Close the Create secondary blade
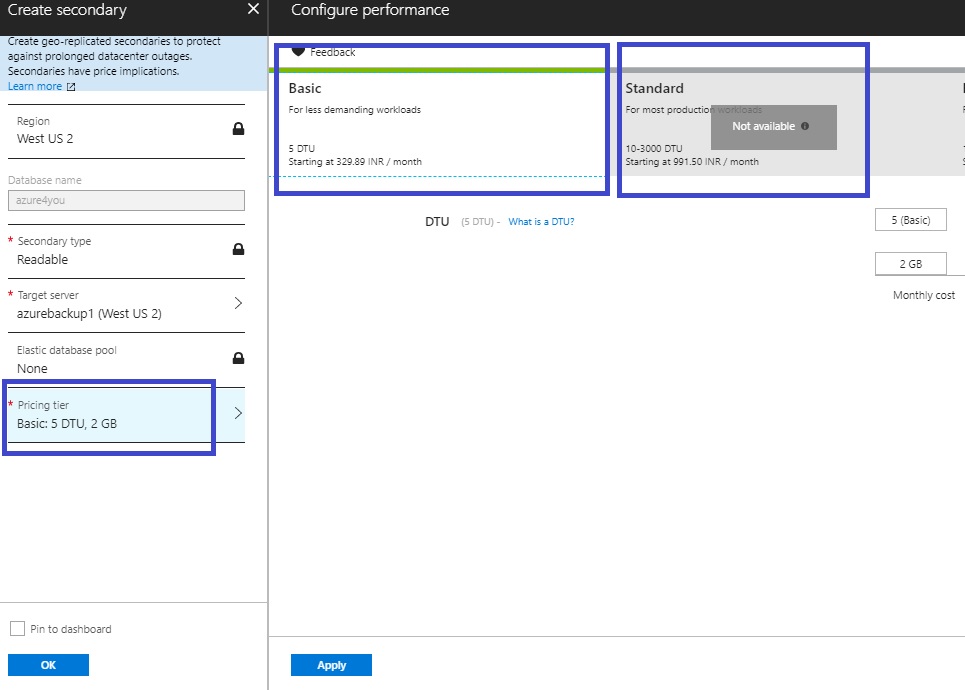Viewport: 965px width, 690px height. click(x=253, y=10)
